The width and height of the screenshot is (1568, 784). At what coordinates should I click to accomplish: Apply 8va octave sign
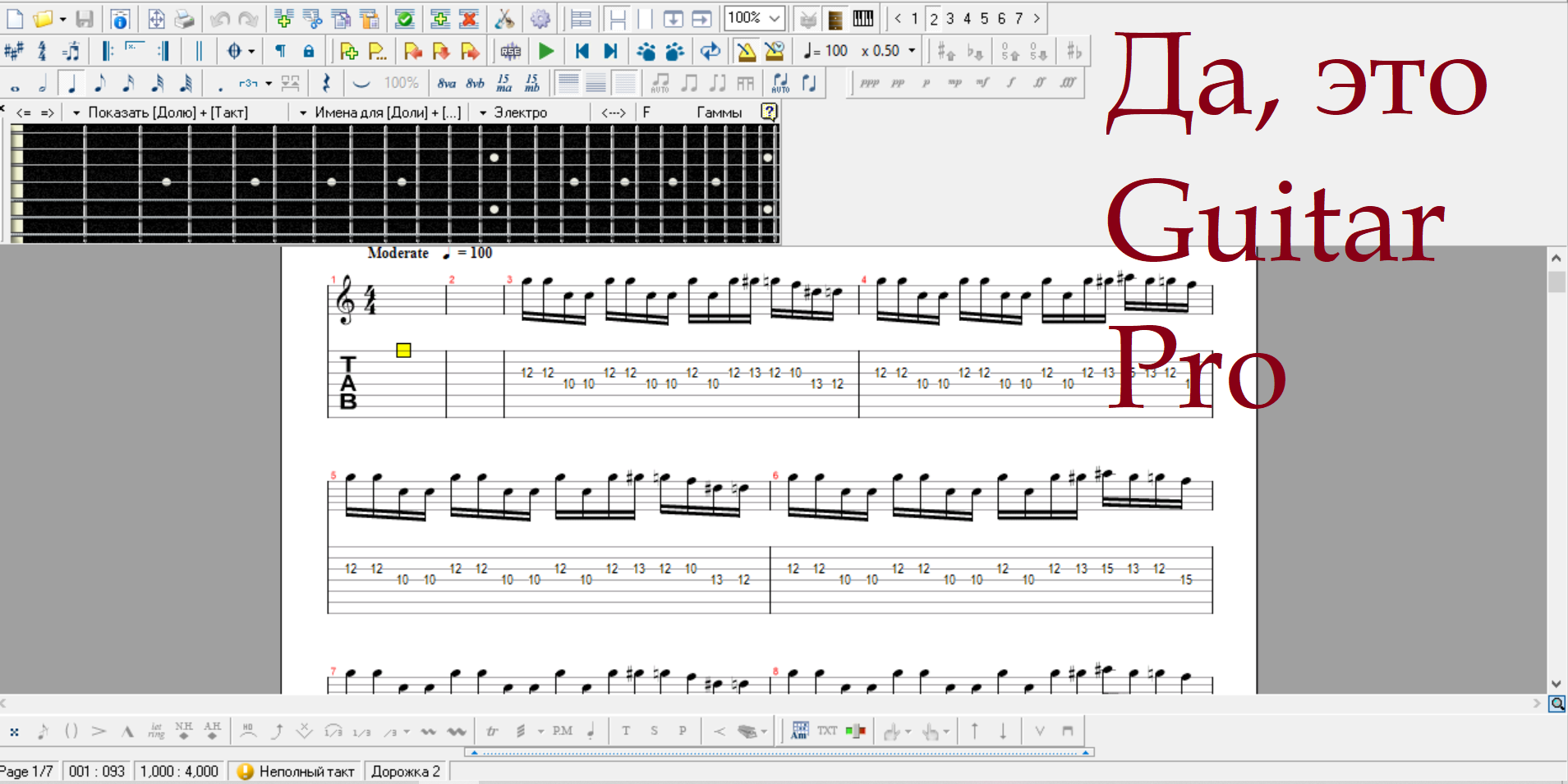point(446,83)
